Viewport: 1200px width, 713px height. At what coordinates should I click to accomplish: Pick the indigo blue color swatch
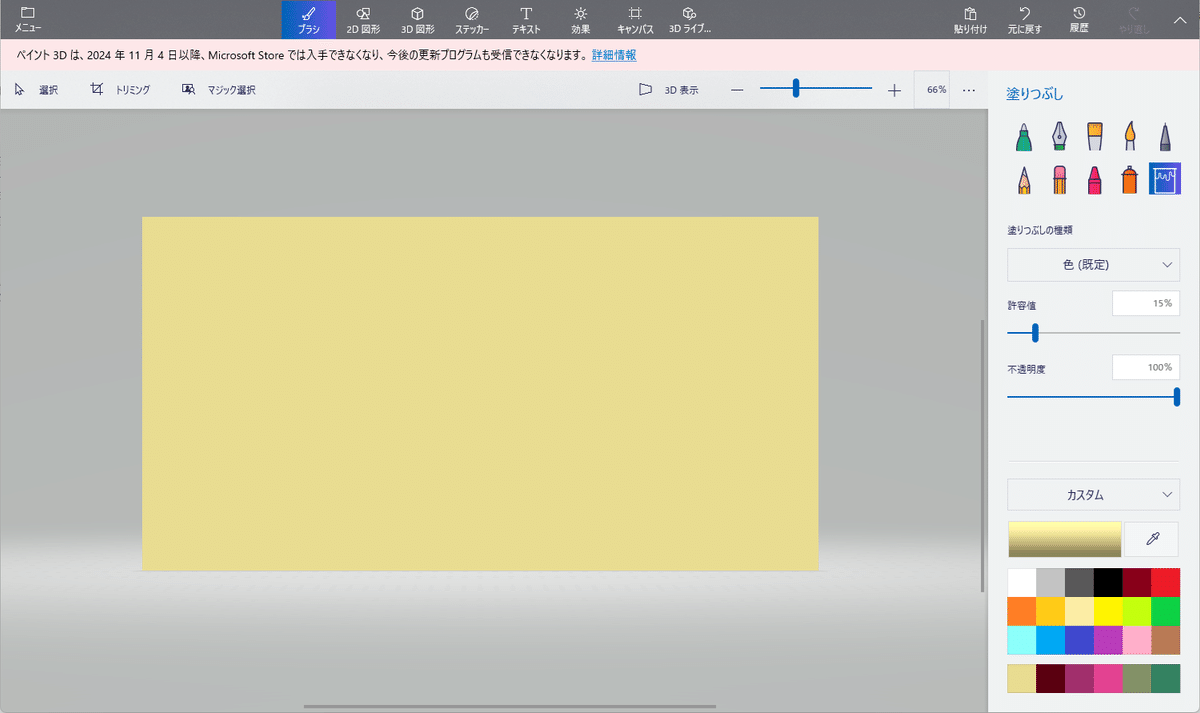1080,640
